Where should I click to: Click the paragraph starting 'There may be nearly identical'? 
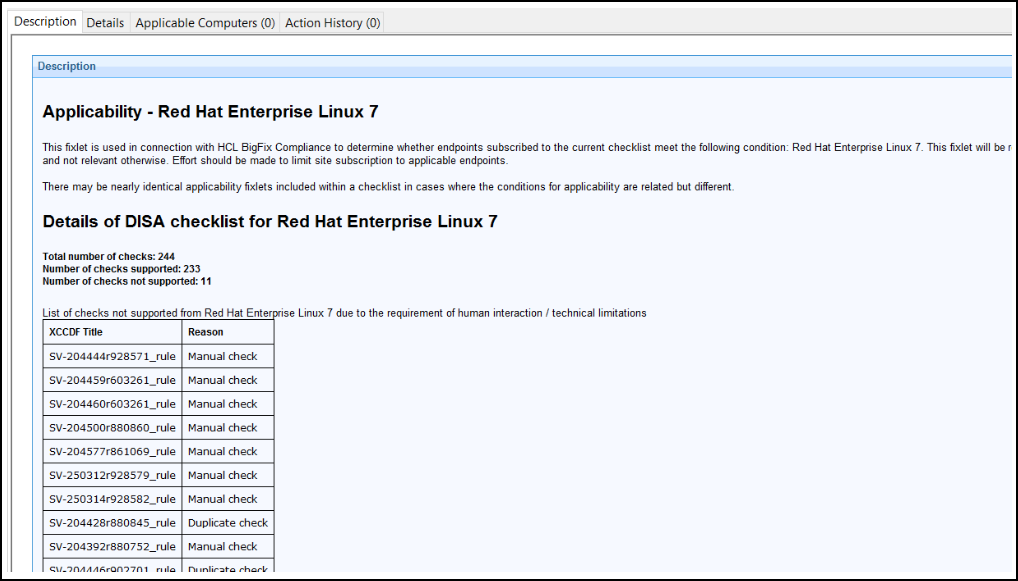coord(388,187)
